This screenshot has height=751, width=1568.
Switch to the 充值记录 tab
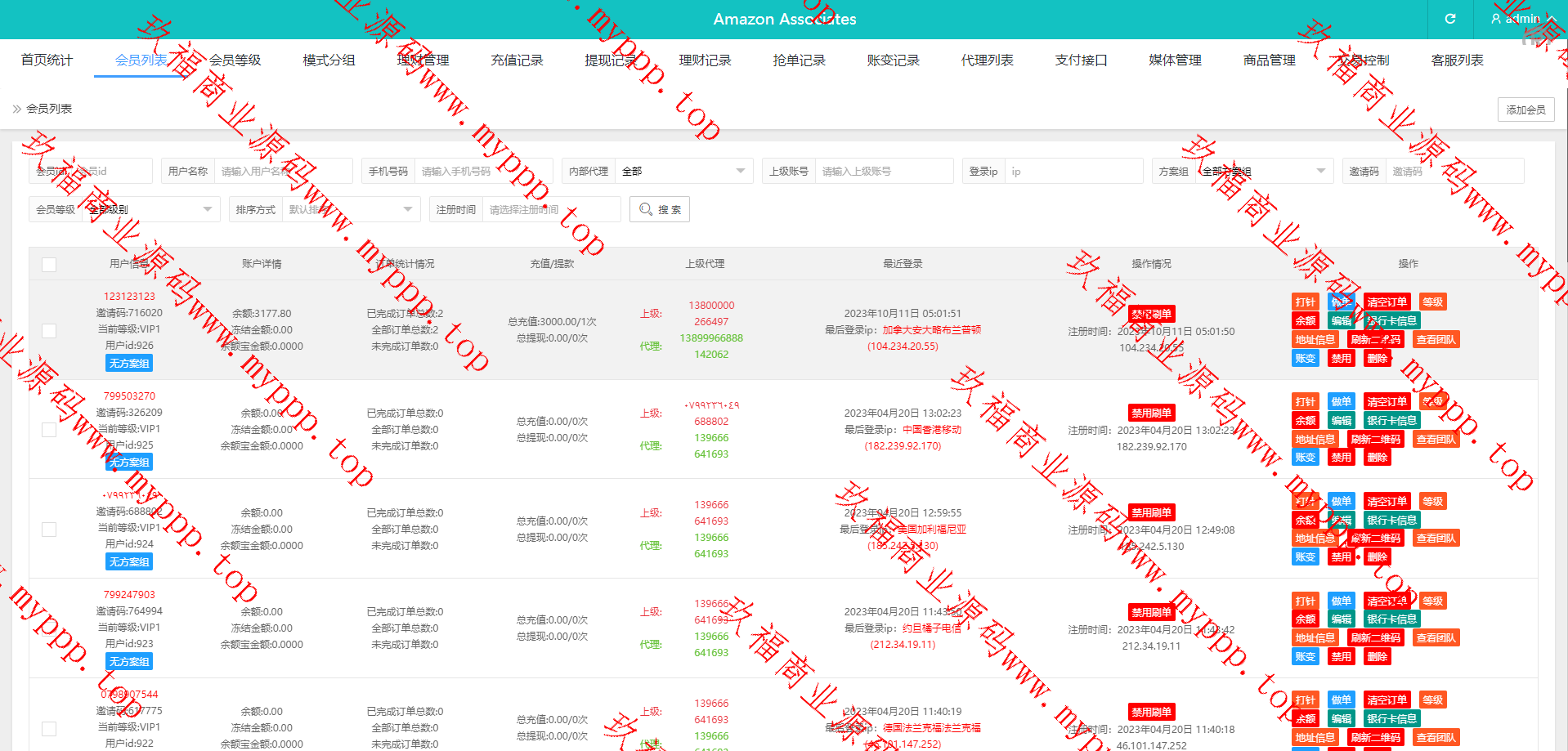[x=517, y=60]
